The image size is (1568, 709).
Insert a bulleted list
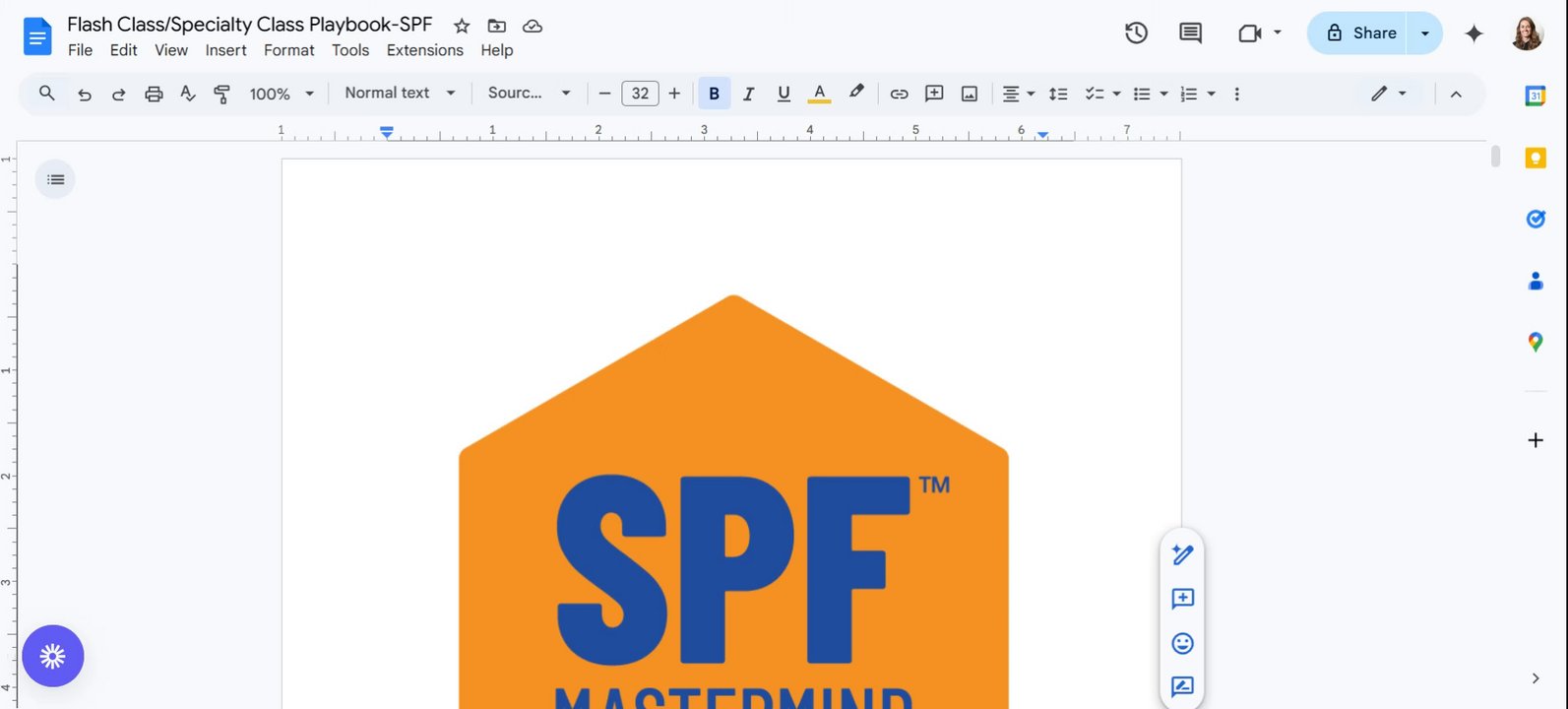(1142, 94)
